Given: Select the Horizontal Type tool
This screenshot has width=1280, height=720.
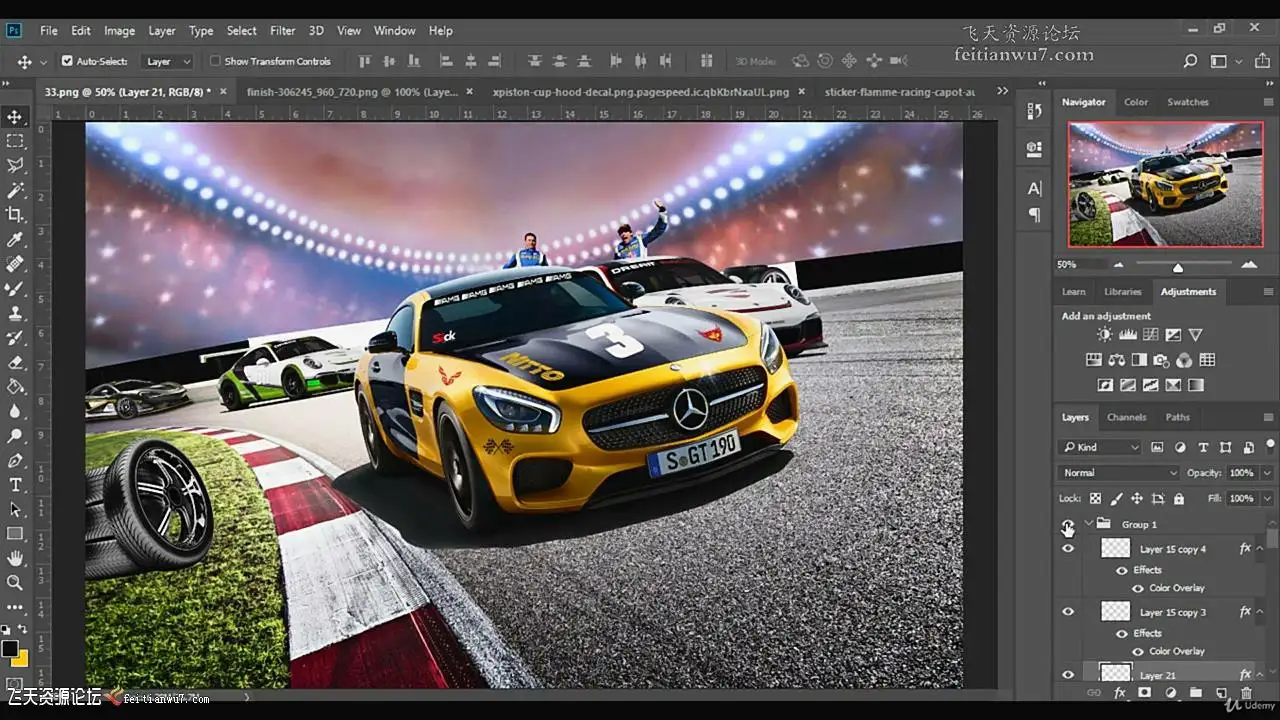Looking at the screenshot, I should point(15,485).
